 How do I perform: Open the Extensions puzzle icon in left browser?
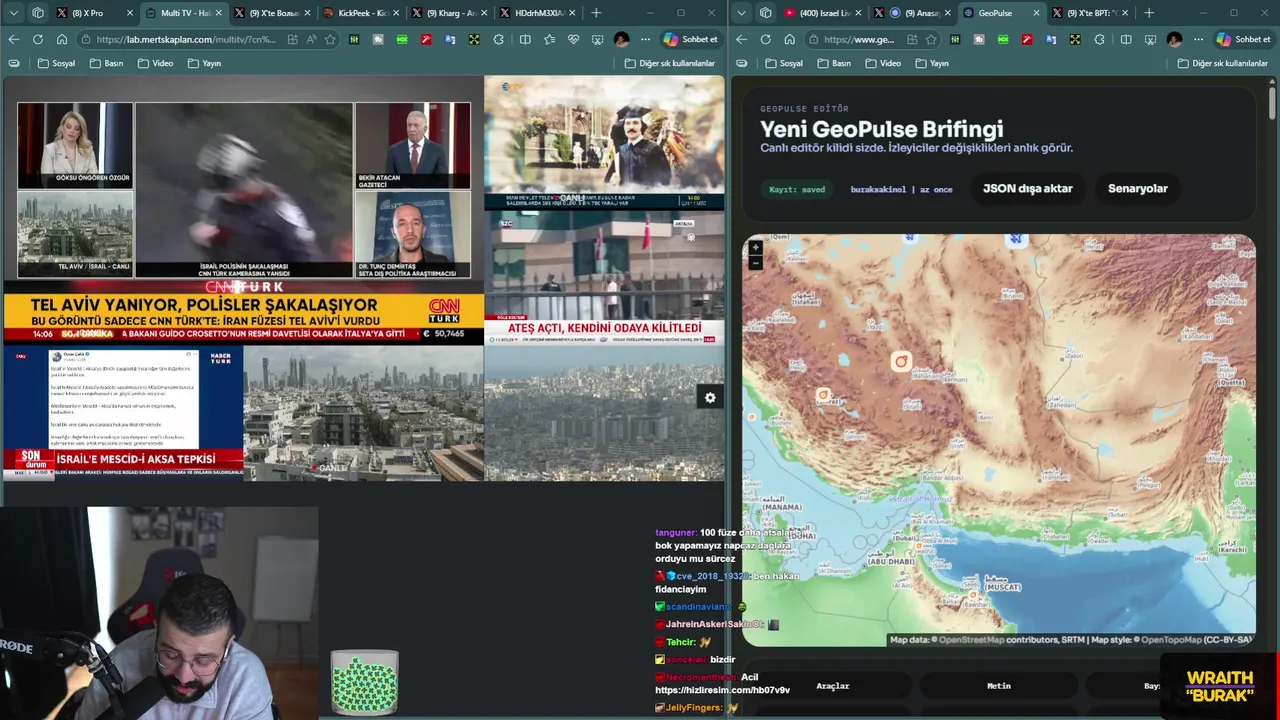click(x=499, y=39)
